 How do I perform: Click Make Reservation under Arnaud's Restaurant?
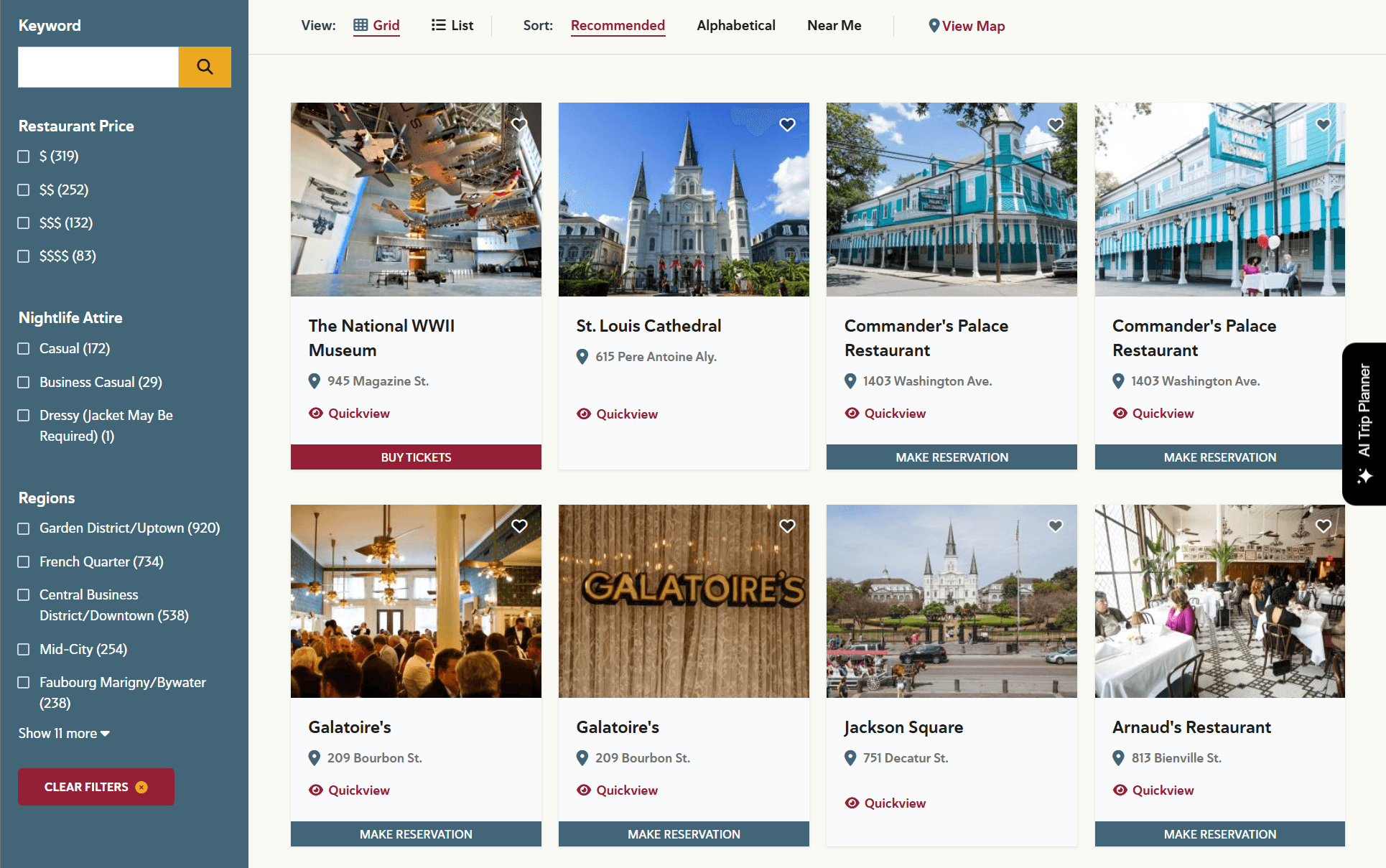(1219, 834)
